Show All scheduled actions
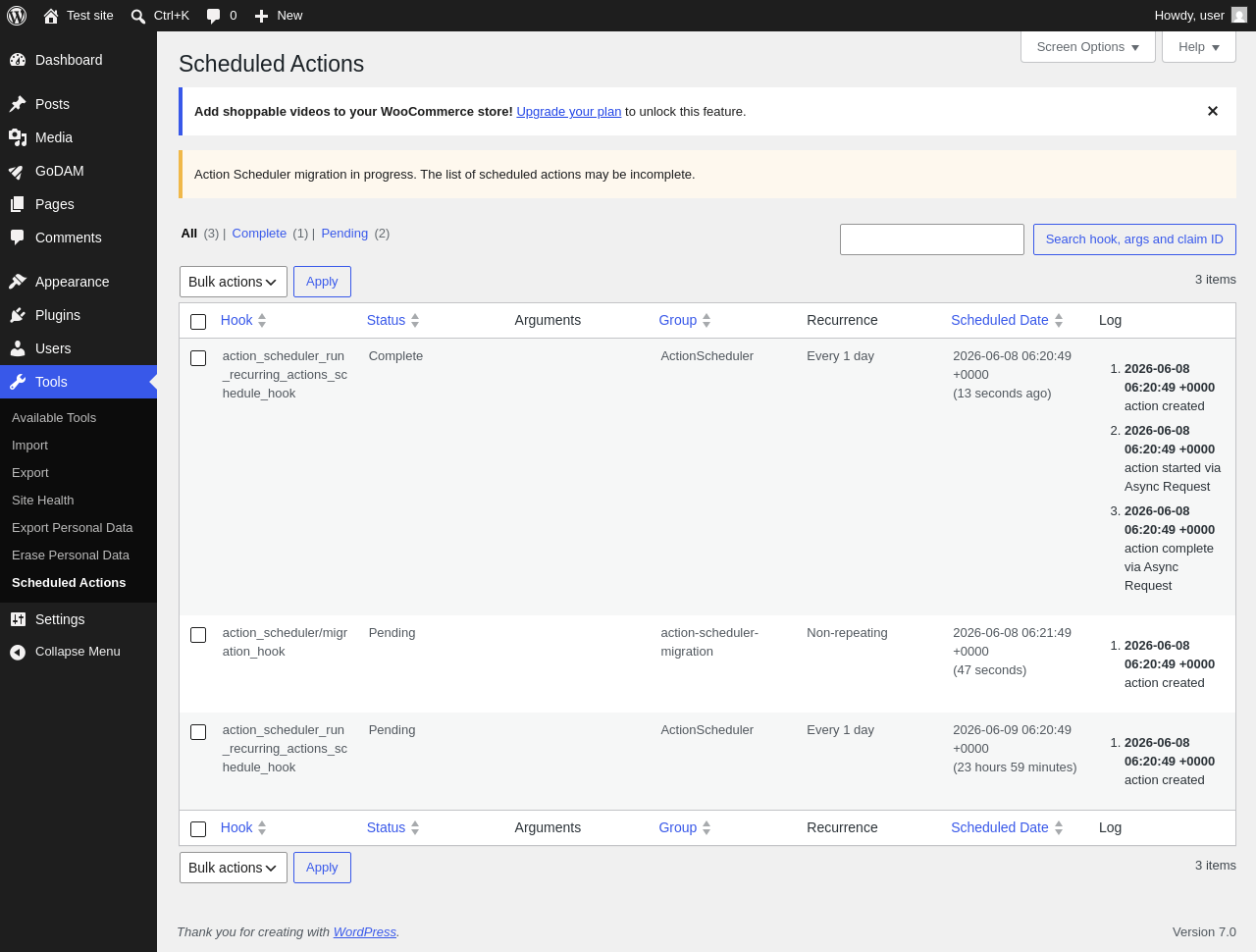Viewport: 1256px width, 952px height. pyautogui.click(x=189, y=234)
